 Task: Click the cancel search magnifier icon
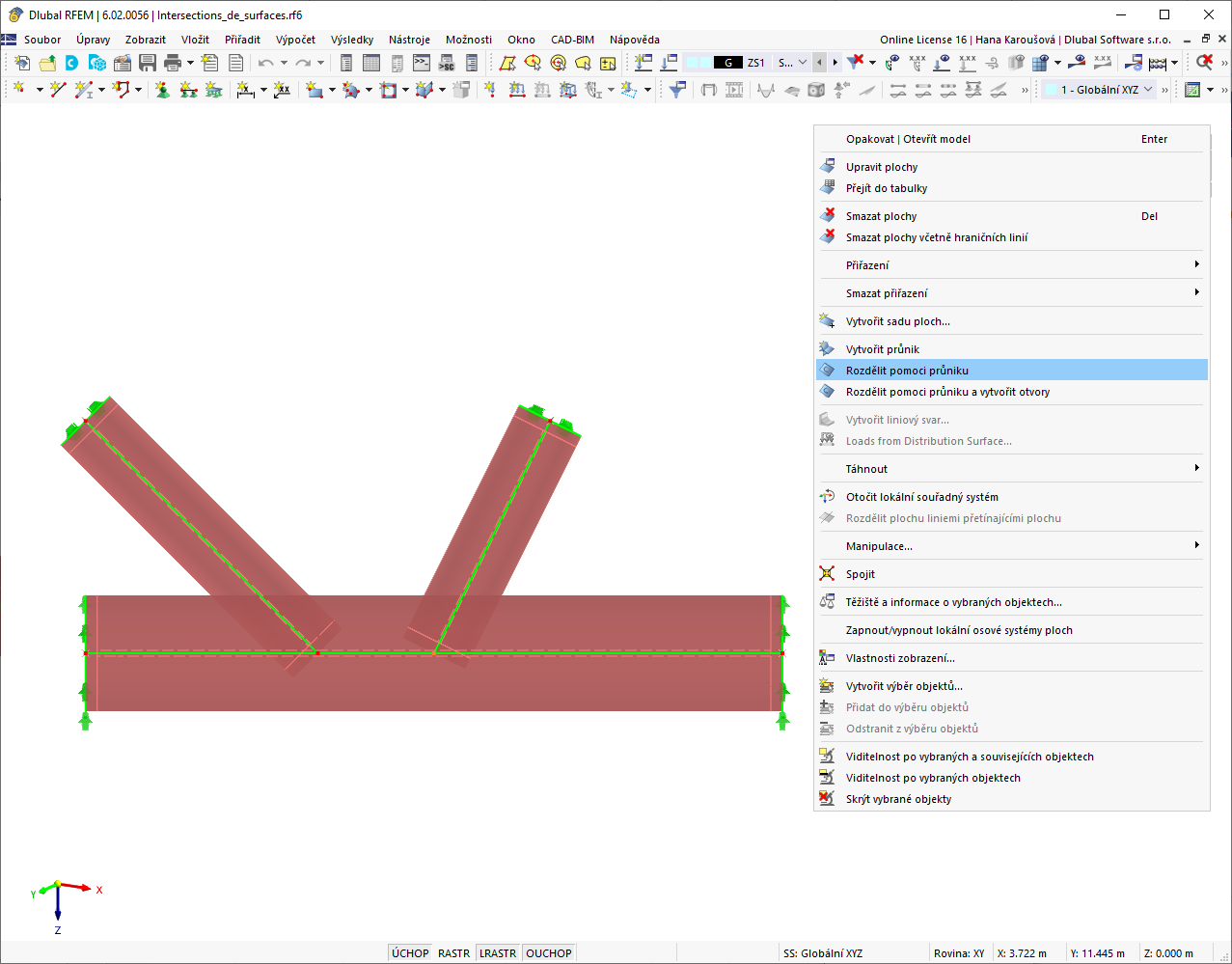(x=1204, y=63)
